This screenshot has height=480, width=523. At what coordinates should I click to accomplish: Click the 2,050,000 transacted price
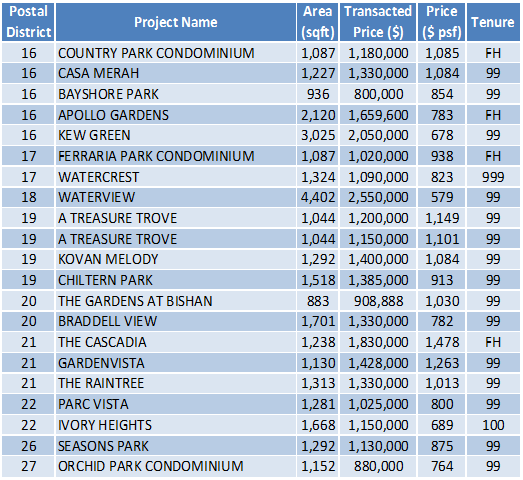click(378, 135)
